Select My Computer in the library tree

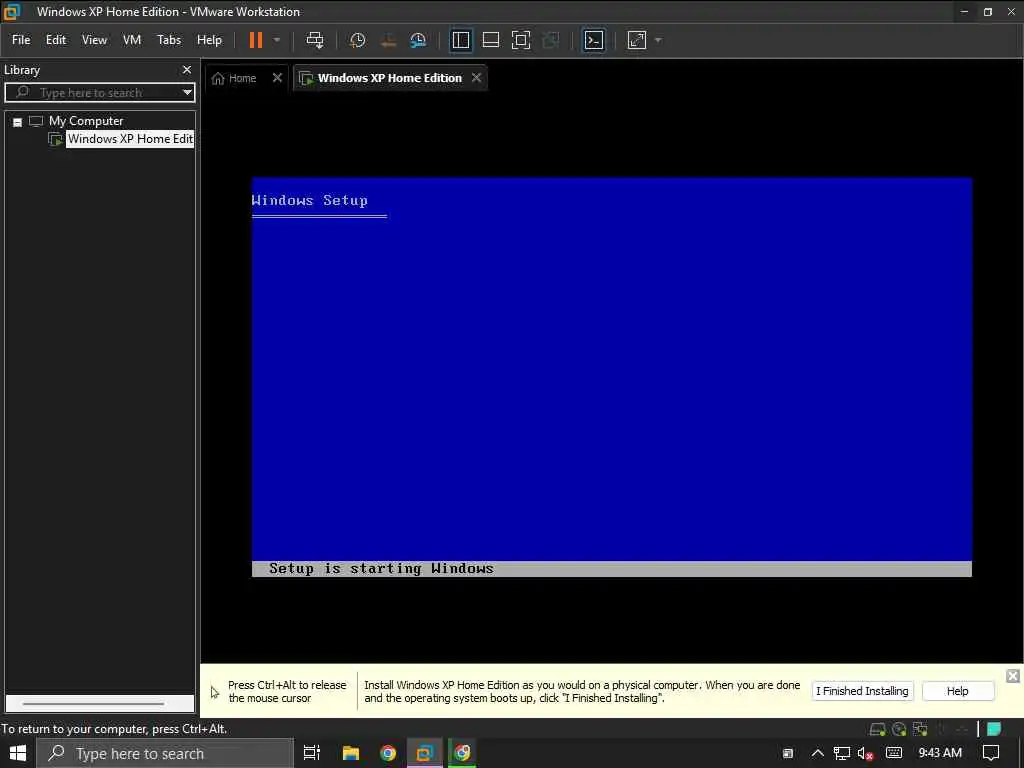(x=86, y=121)
